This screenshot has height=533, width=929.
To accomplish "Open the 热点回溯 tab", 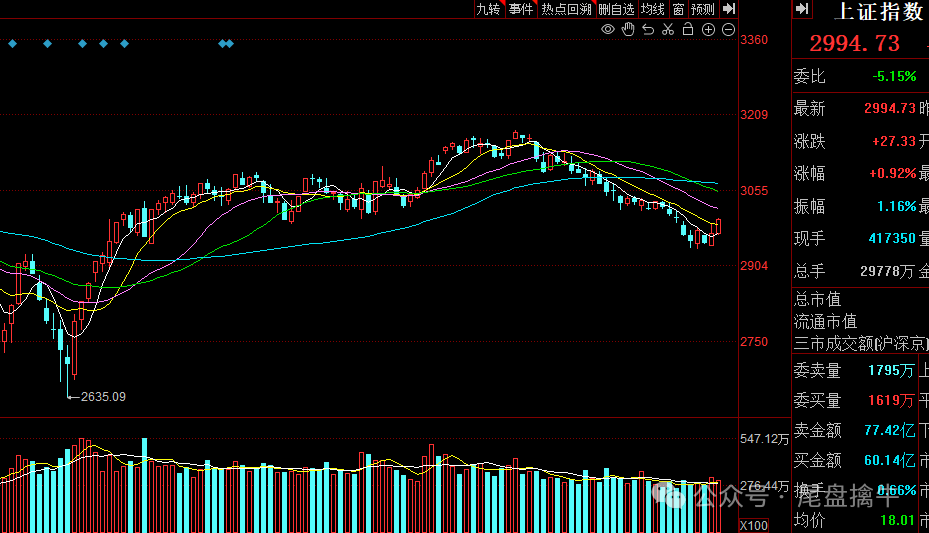I will pyautogui.click(x=566, y=9).
